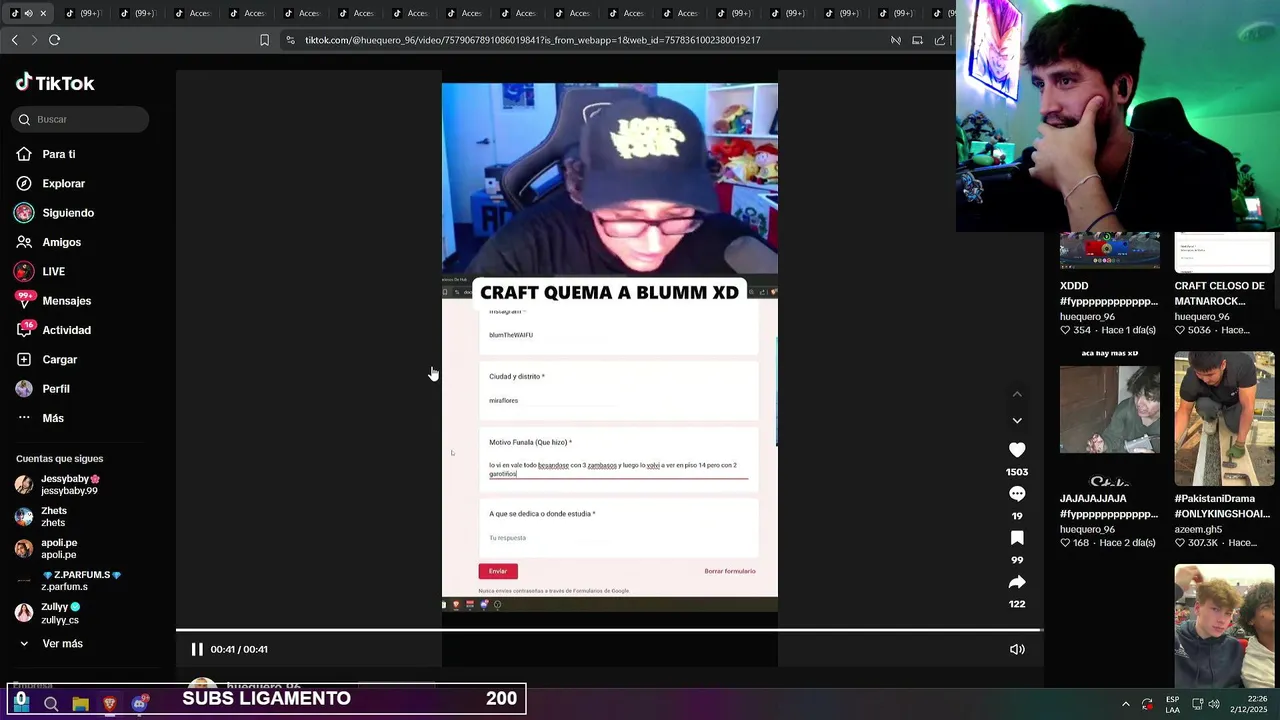
Task: Open Discord from taskbar
Action: [x=140, y=704]
